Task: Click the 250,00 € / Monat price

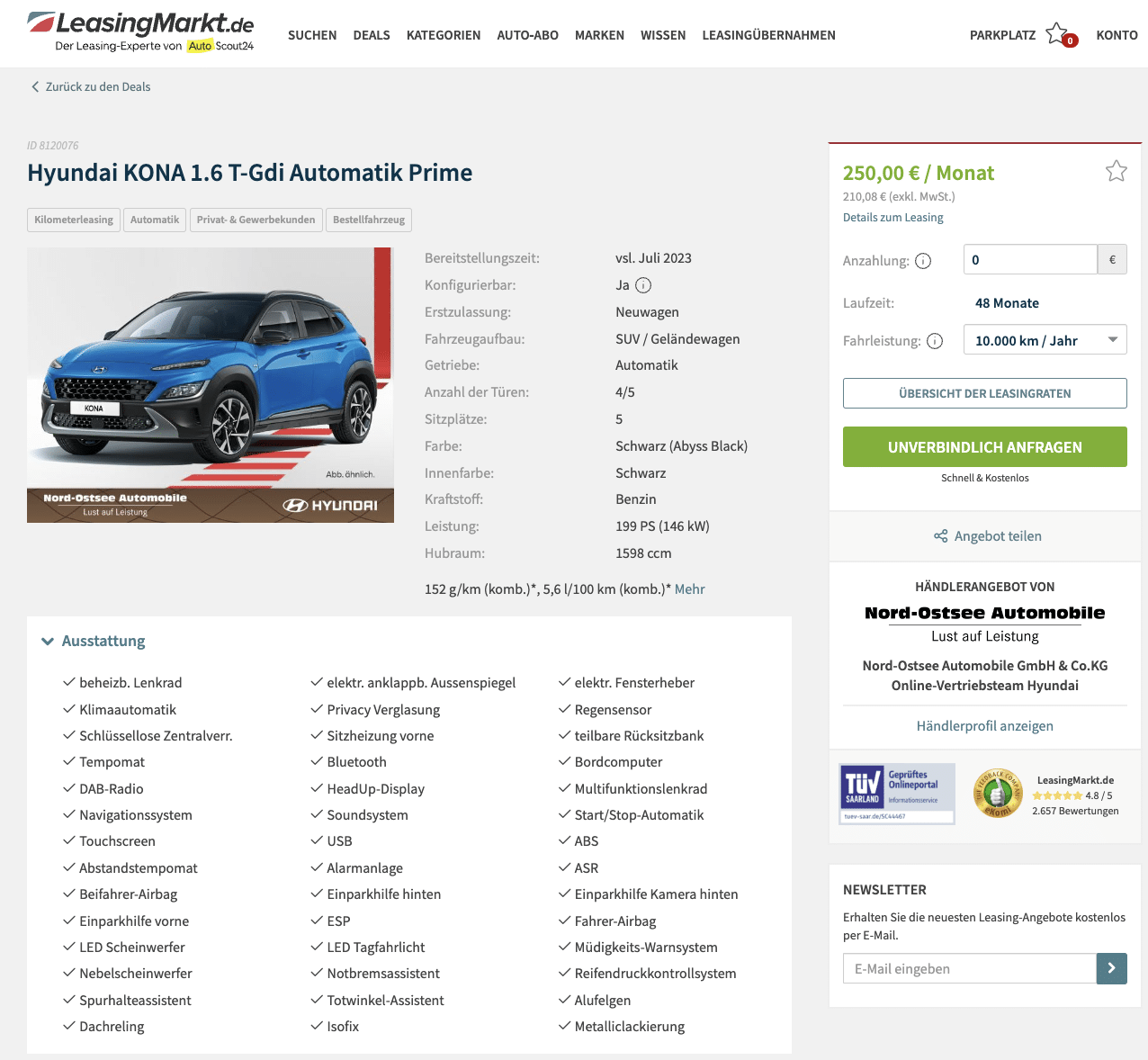Action: 919,173
